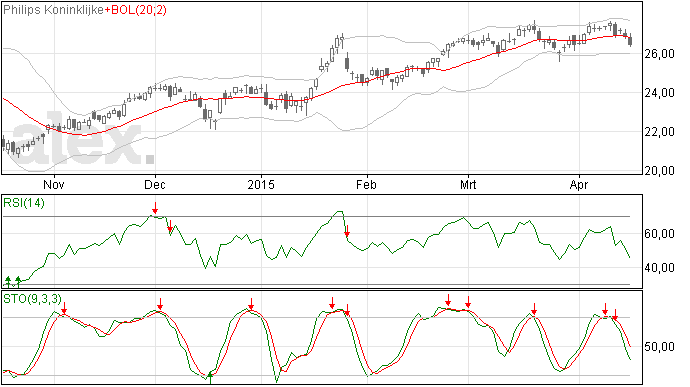Viewport: 690px width, 387px height.
Task: Click the 24,00 price axis label
Action: pos(659,93)
